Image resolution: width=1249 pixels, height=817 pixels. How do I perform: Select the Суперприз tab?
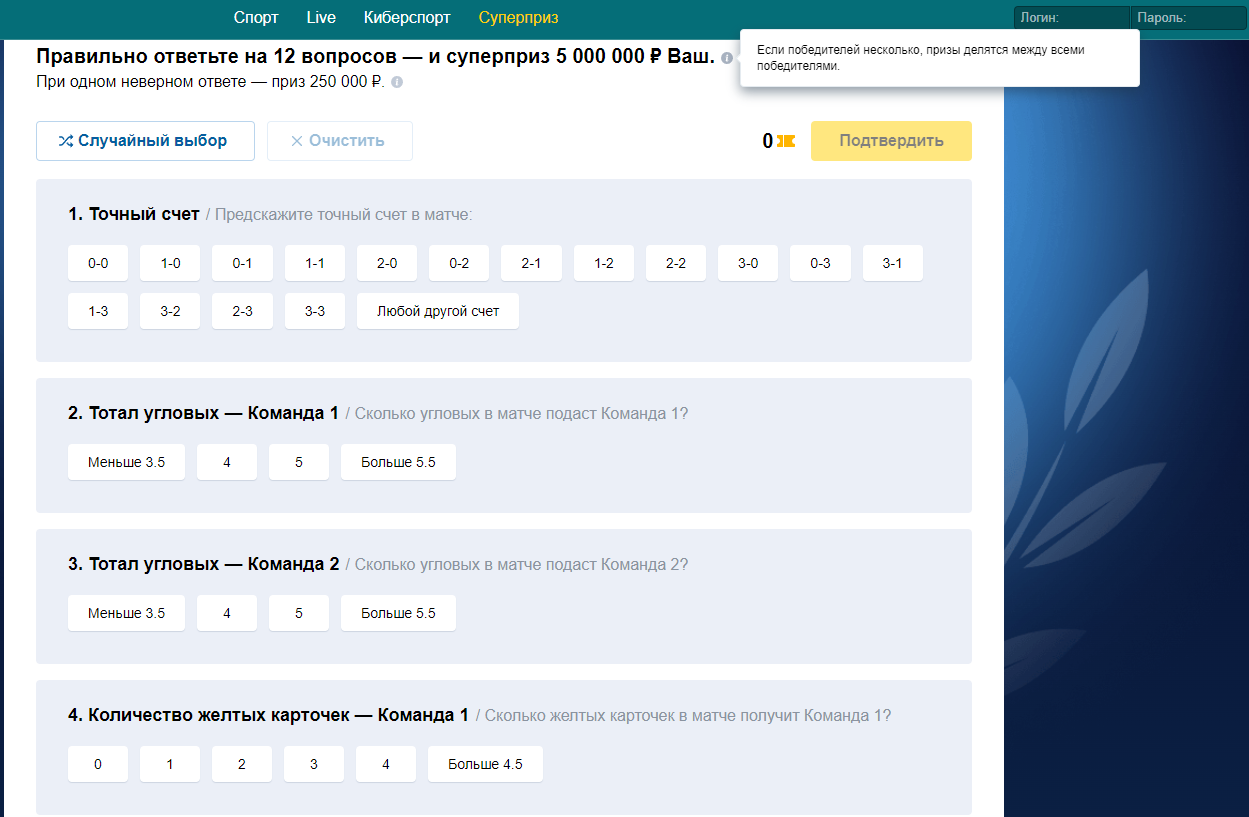(518, 18)
